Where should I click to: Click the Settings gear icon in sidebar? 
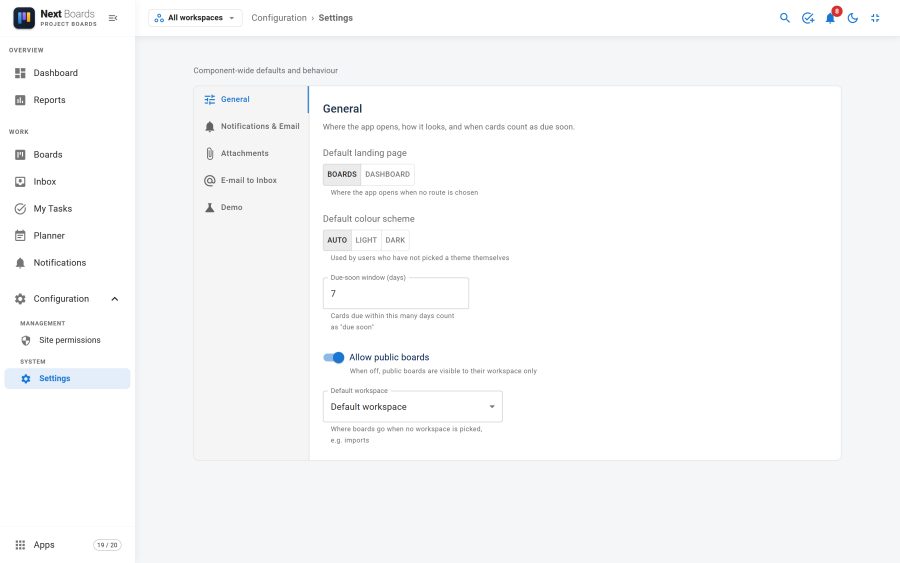tap(26, 378)
